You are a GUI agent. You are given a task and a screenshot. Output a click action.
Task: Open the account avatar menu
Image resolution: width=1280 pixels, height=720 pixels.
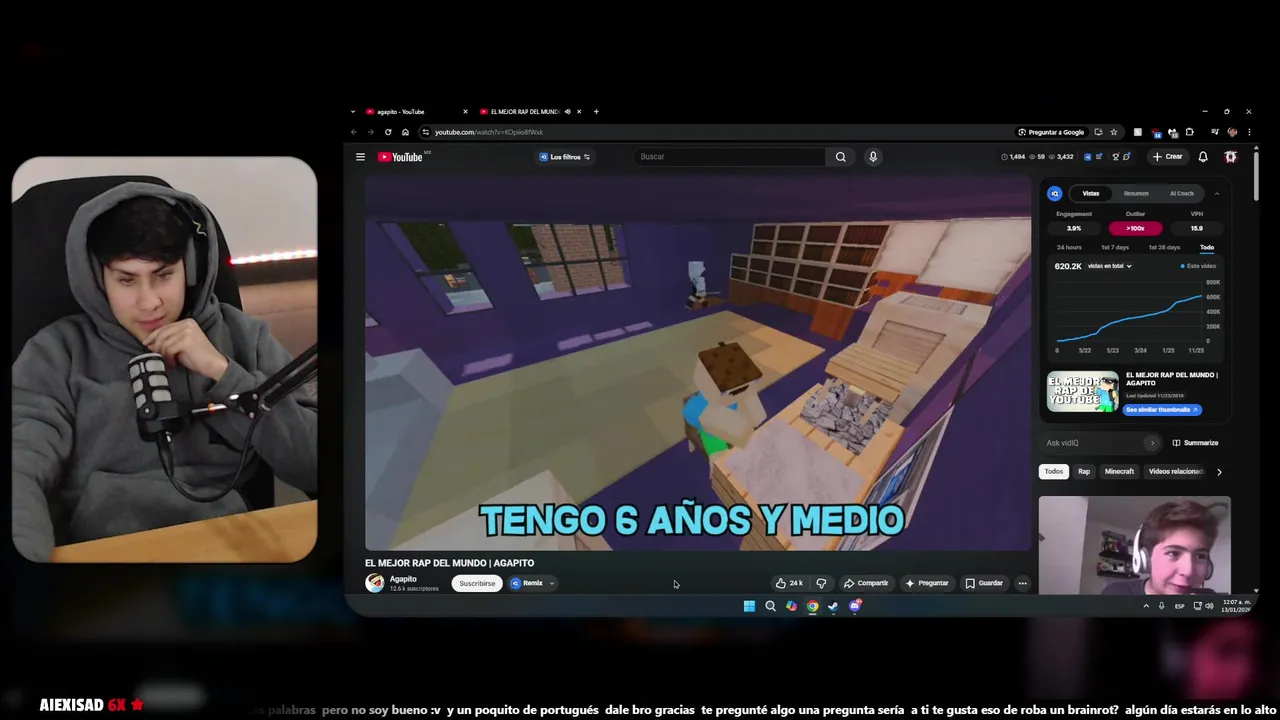pos(1231,157)
